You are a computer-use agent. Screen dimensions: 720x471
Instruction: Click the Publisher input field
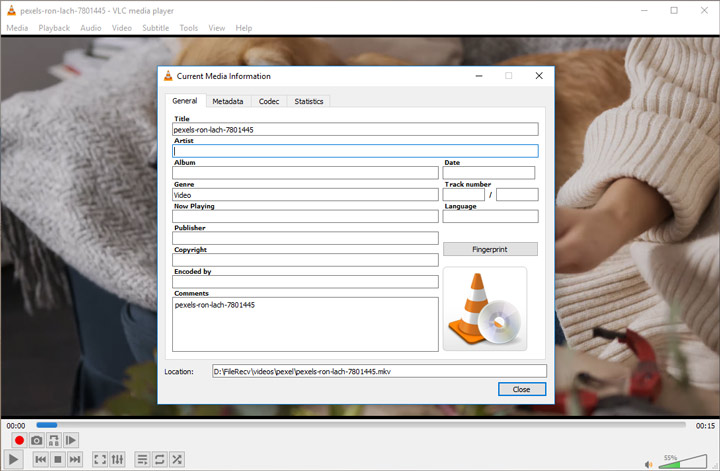[x=305, y=238]
